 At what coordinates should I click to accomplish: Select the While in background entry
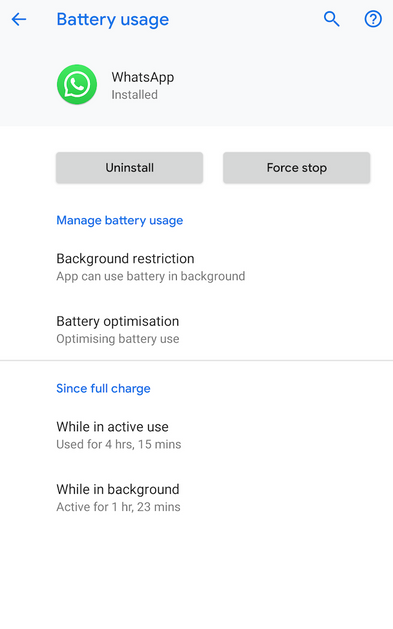coord(196,498)
